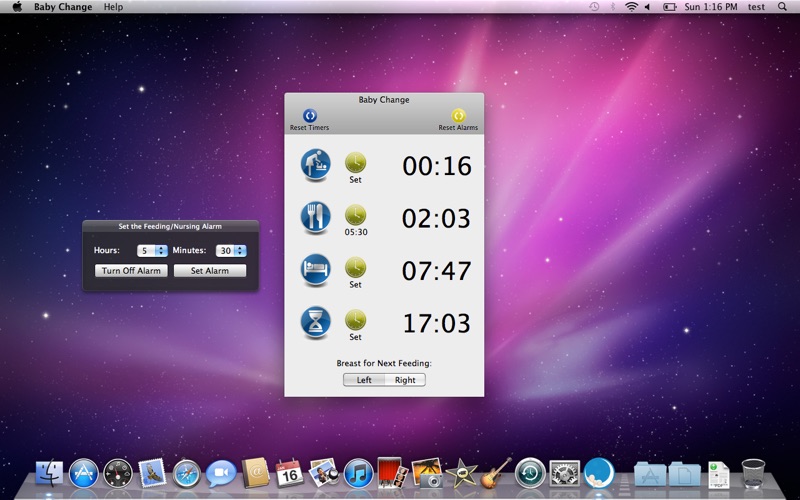Click the hourglass timer icon
The image size is (800, 500).
click(316, 322)
